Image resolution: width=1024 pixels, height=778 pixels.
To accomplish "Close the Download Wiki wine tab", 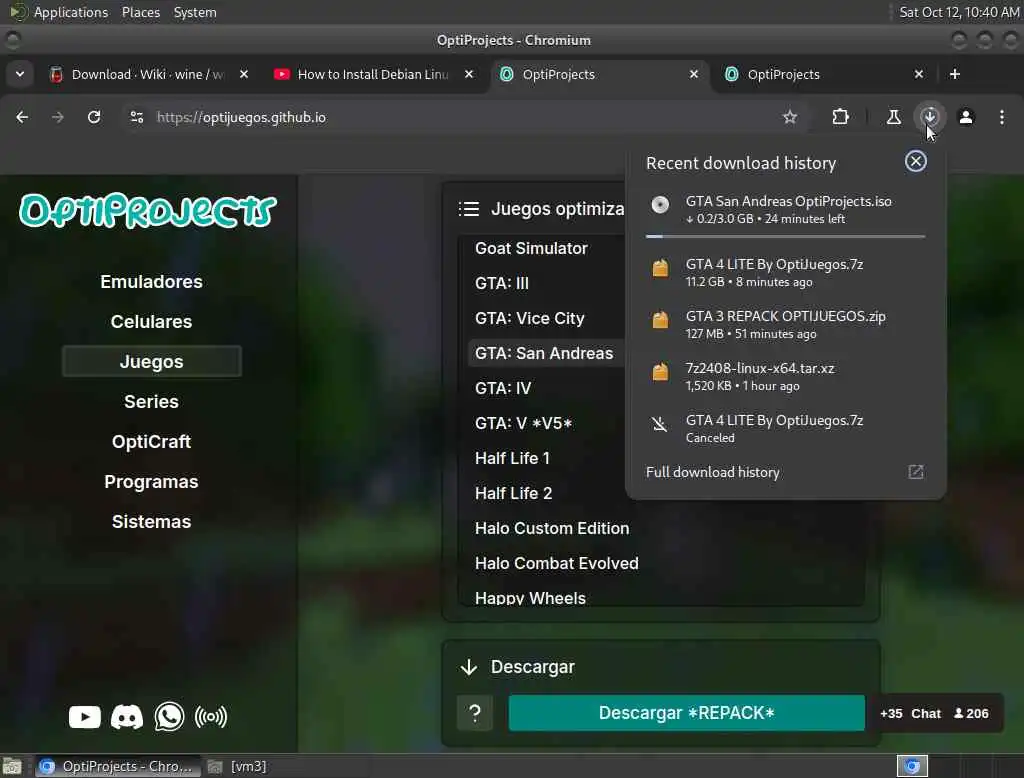I will click(x=244, y=74).
